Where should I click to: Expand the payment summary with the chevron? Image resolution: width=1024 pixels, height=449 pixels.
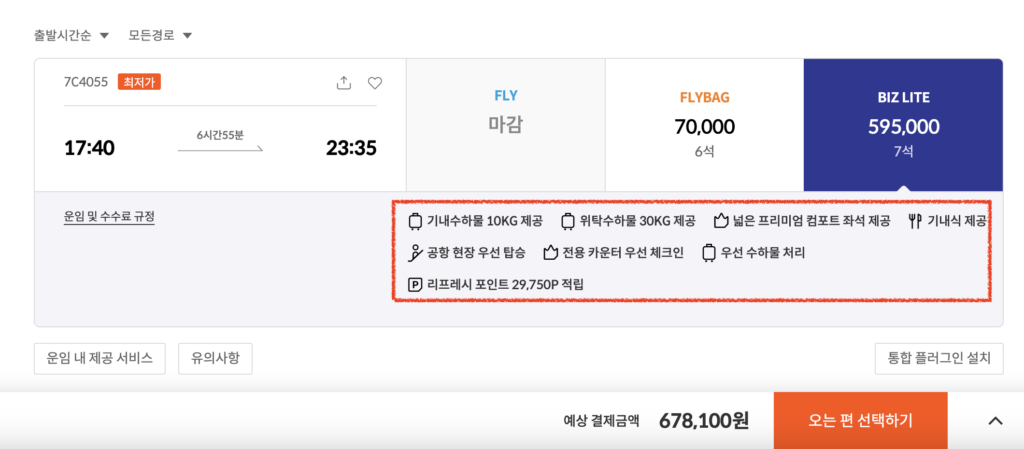[x=995, y=421]
